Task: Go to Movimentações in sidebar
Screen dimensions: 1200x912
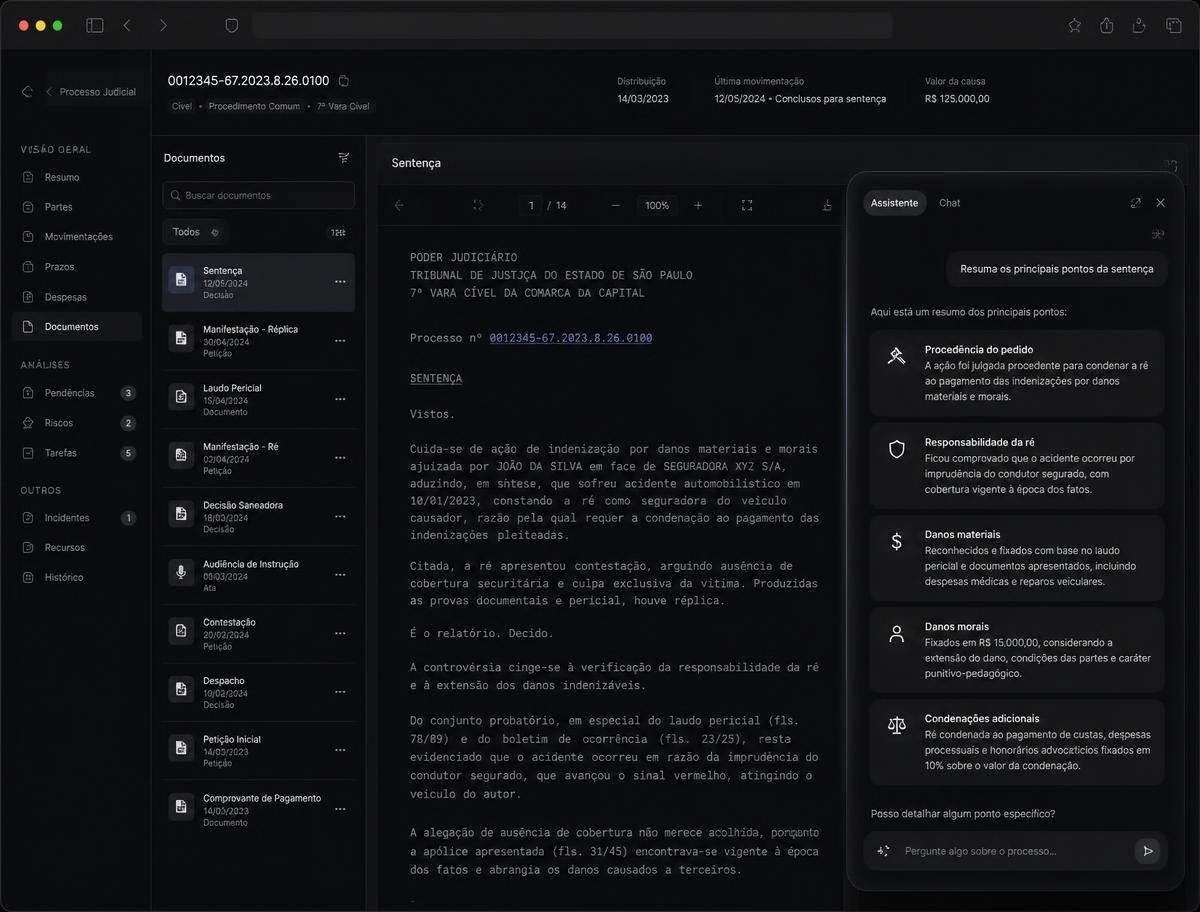Action: pyautogui.click(x=76, y=237)
